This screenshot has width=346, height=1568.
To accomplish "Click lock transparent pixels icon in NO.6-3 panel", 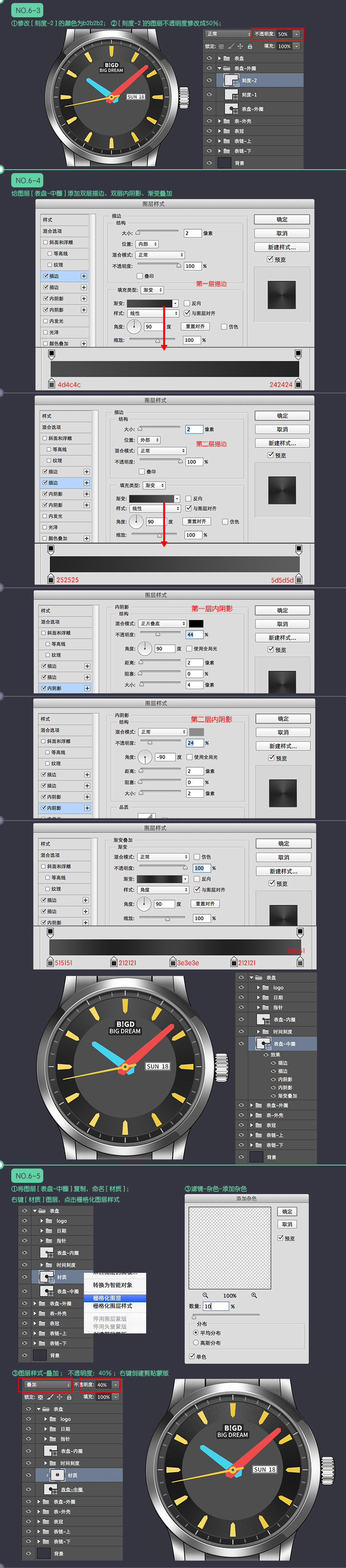I will 221,46.
